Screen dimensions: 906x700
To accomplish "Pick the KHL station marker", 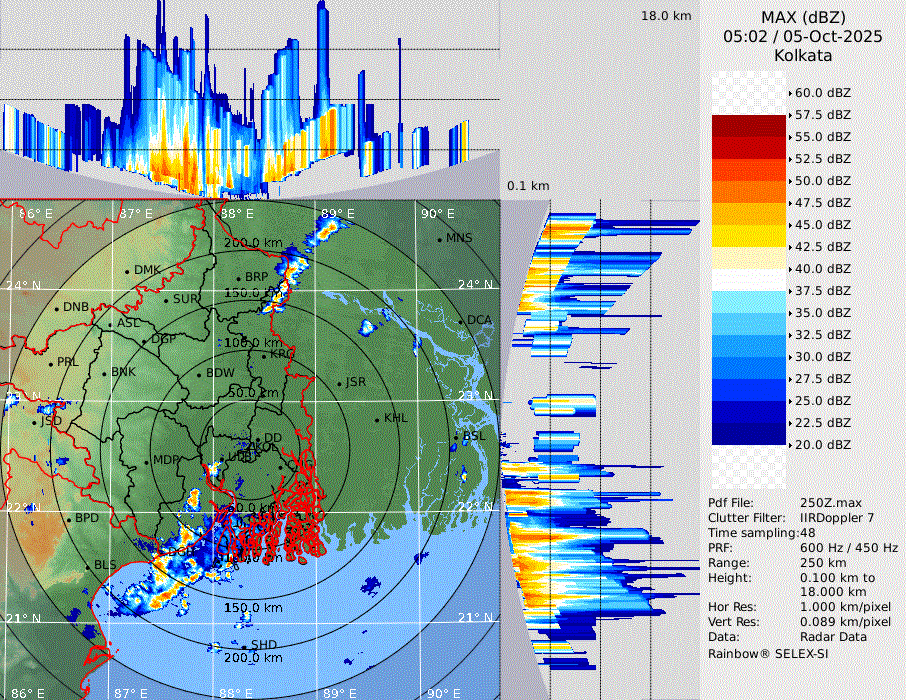I will [378, 418].
